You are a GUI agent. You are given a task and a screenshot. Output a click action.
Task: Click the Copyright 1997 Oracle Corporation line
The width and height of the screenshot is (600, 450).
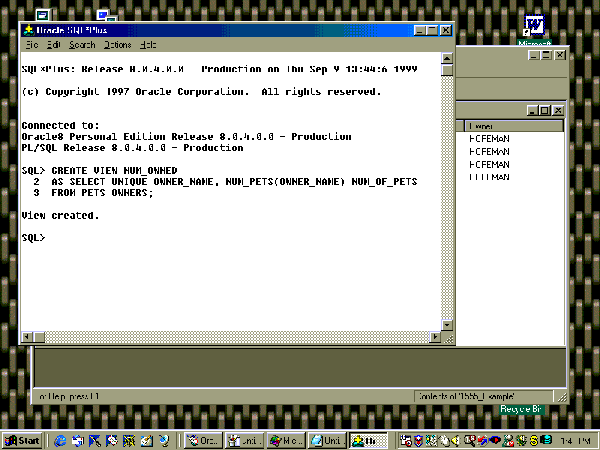click(x=201, y=91)
